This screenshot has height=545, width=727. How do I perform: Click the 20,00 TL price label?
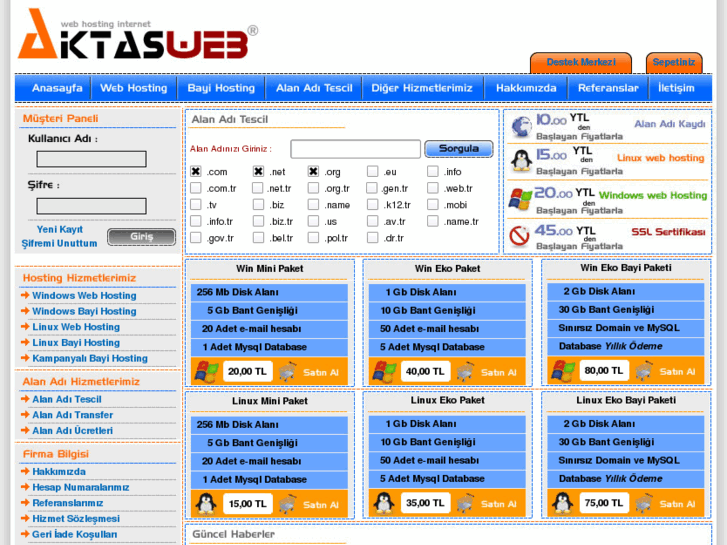[248, 372]
